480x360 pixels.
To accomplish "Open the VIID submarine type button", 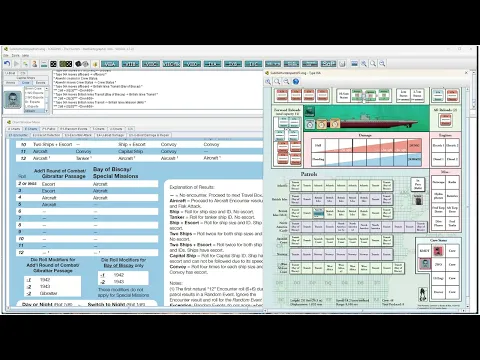I will 192,64.
